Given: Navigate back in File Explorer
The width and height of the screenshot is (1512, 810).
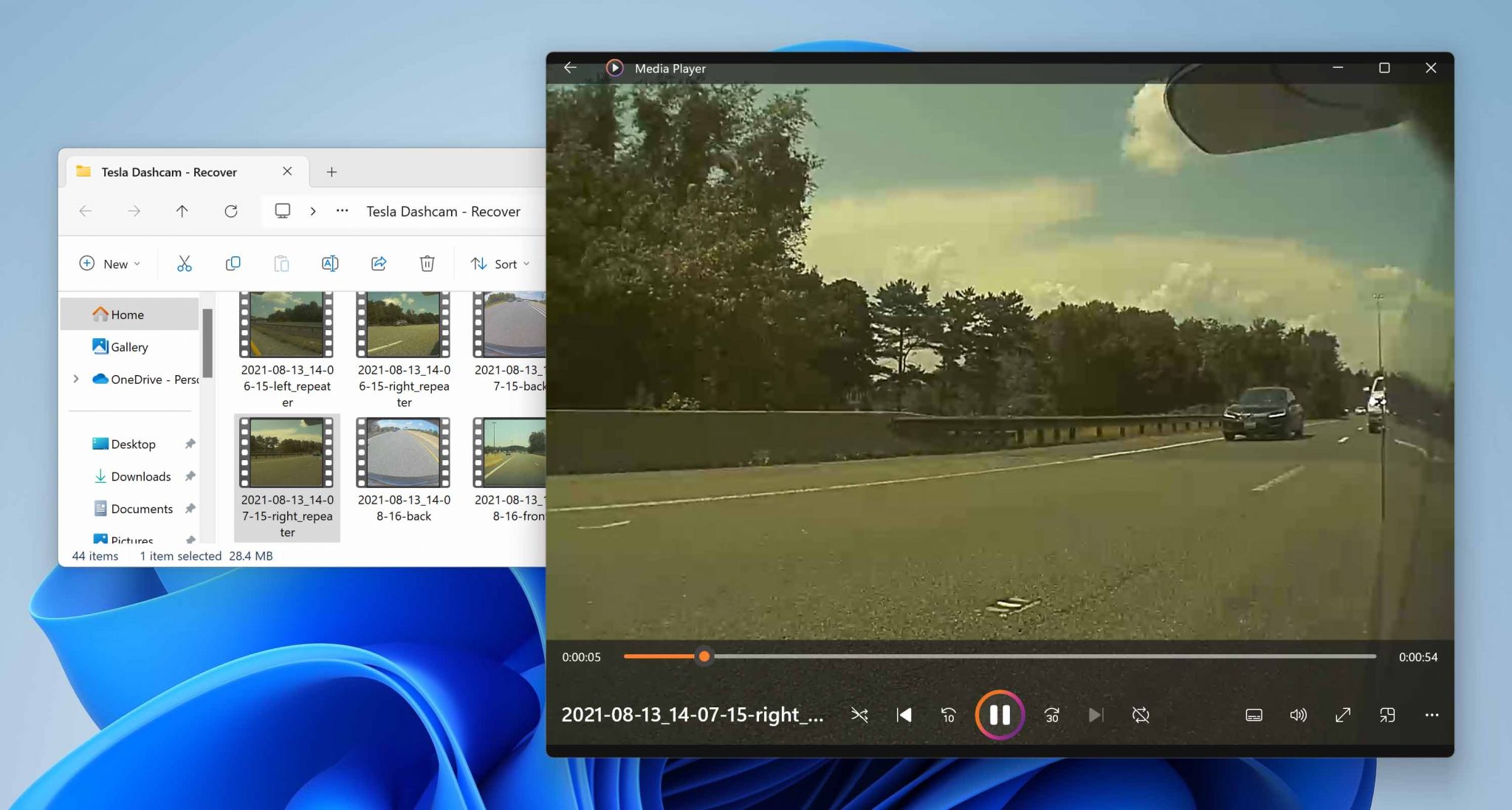Looking at the screenshot, I should pos(86,211).
